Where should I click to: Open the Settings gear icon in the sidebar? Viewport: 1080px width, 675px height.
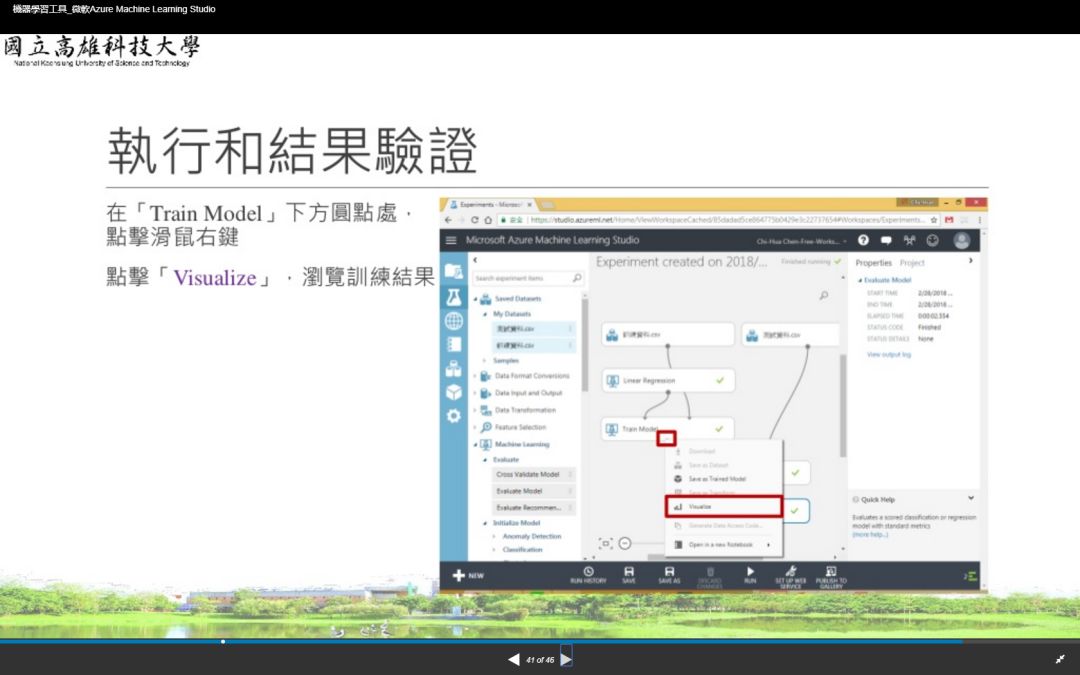click(453, 415)
